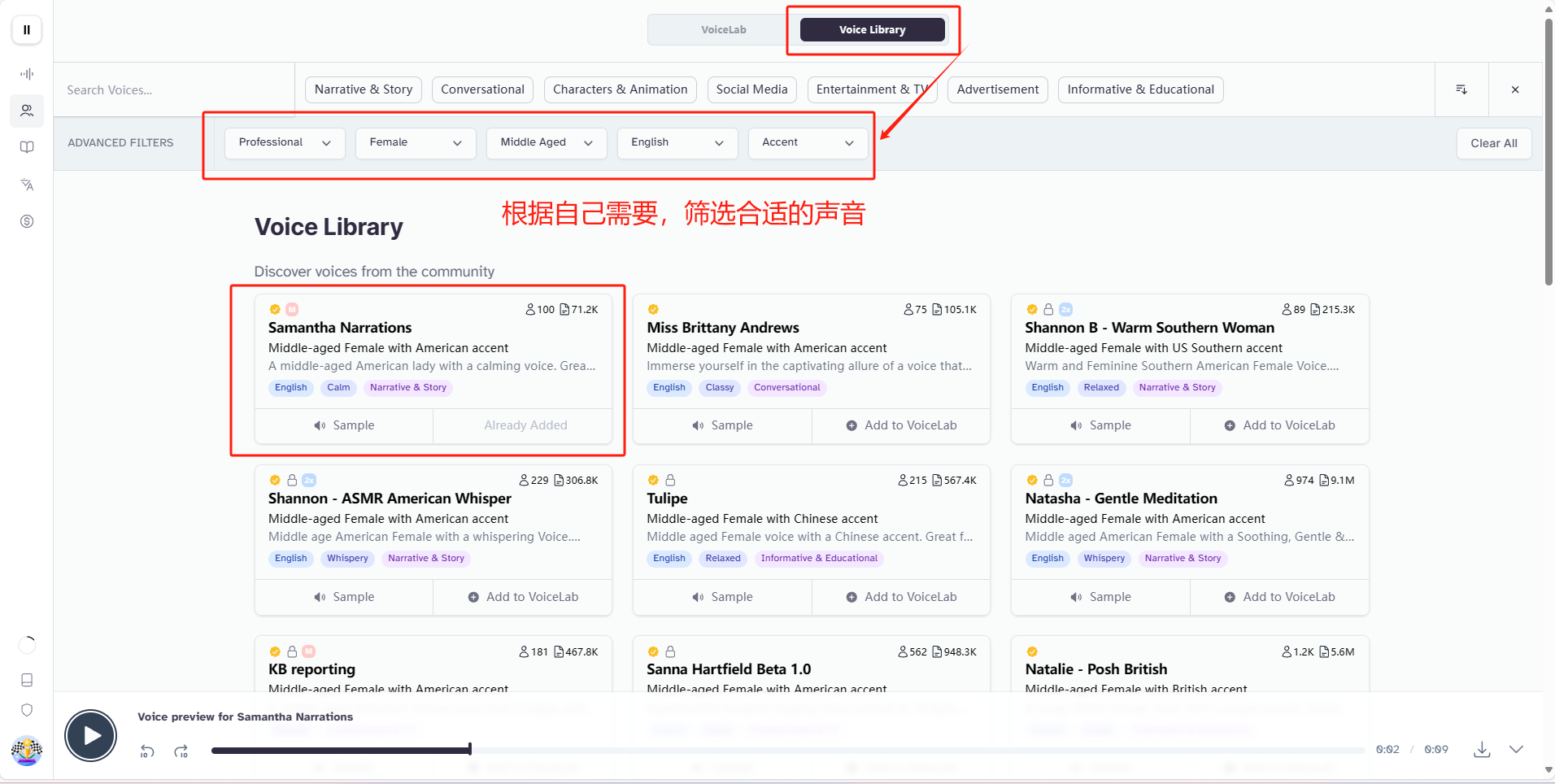Click the sort voices icon
The width and height of the screenshot is (1555, 784).
tap(1461, 89)
